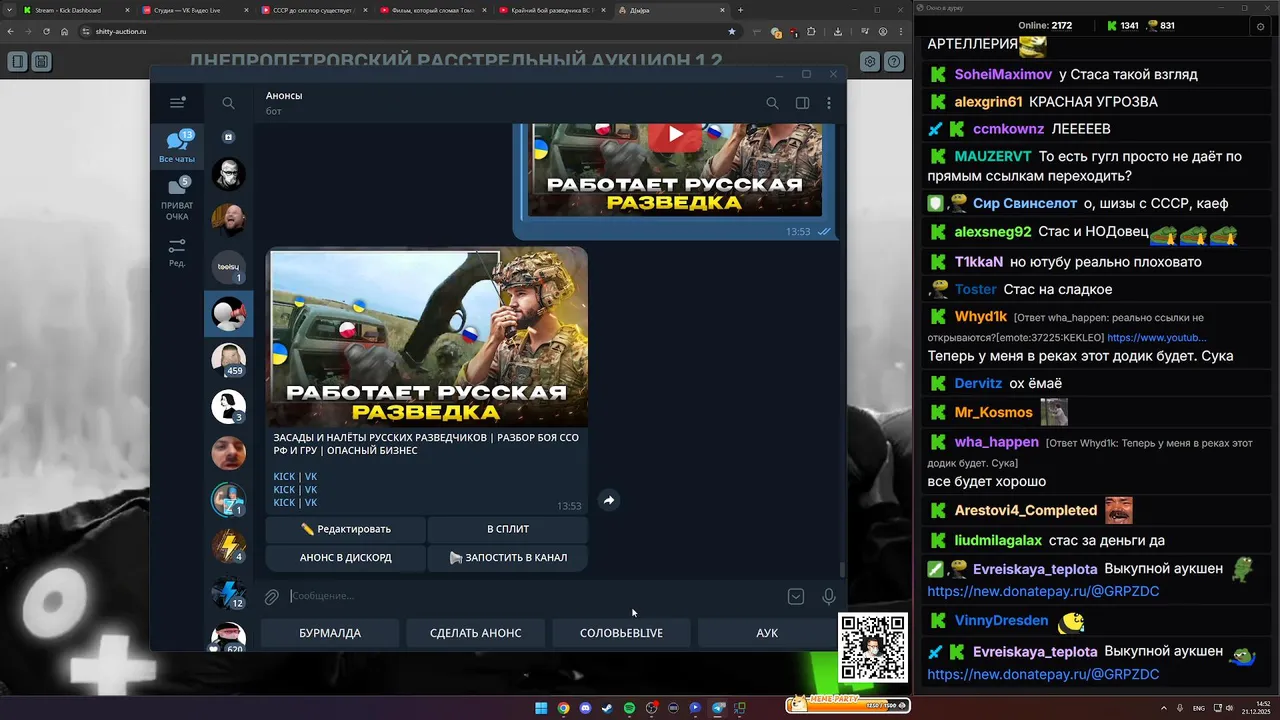This screenshot has width=1280, height=720.
Task: Click ENG language indicator
Action: pos(1199,708)
